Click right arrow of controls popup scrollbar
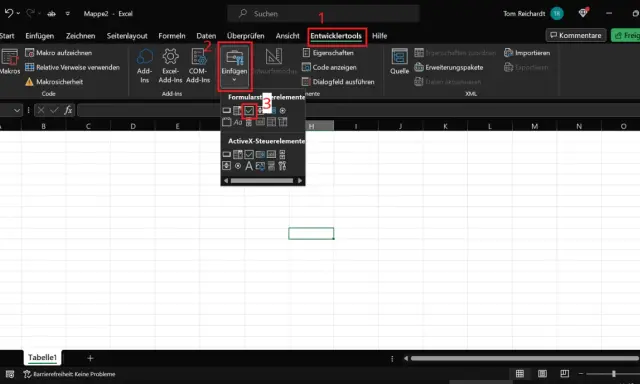 (300, 180)
